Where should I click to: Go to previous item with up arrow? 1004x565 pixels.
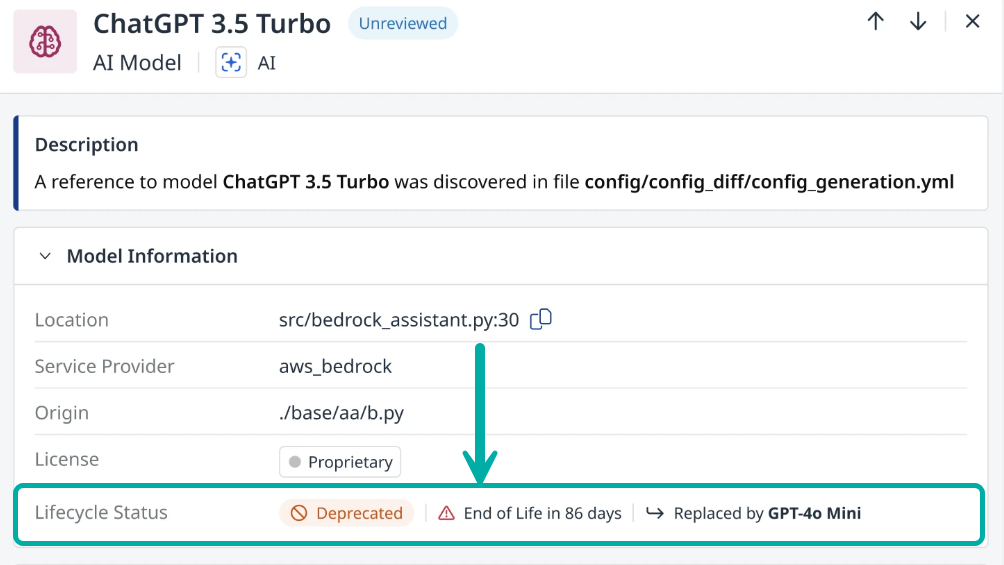point(875,21)
